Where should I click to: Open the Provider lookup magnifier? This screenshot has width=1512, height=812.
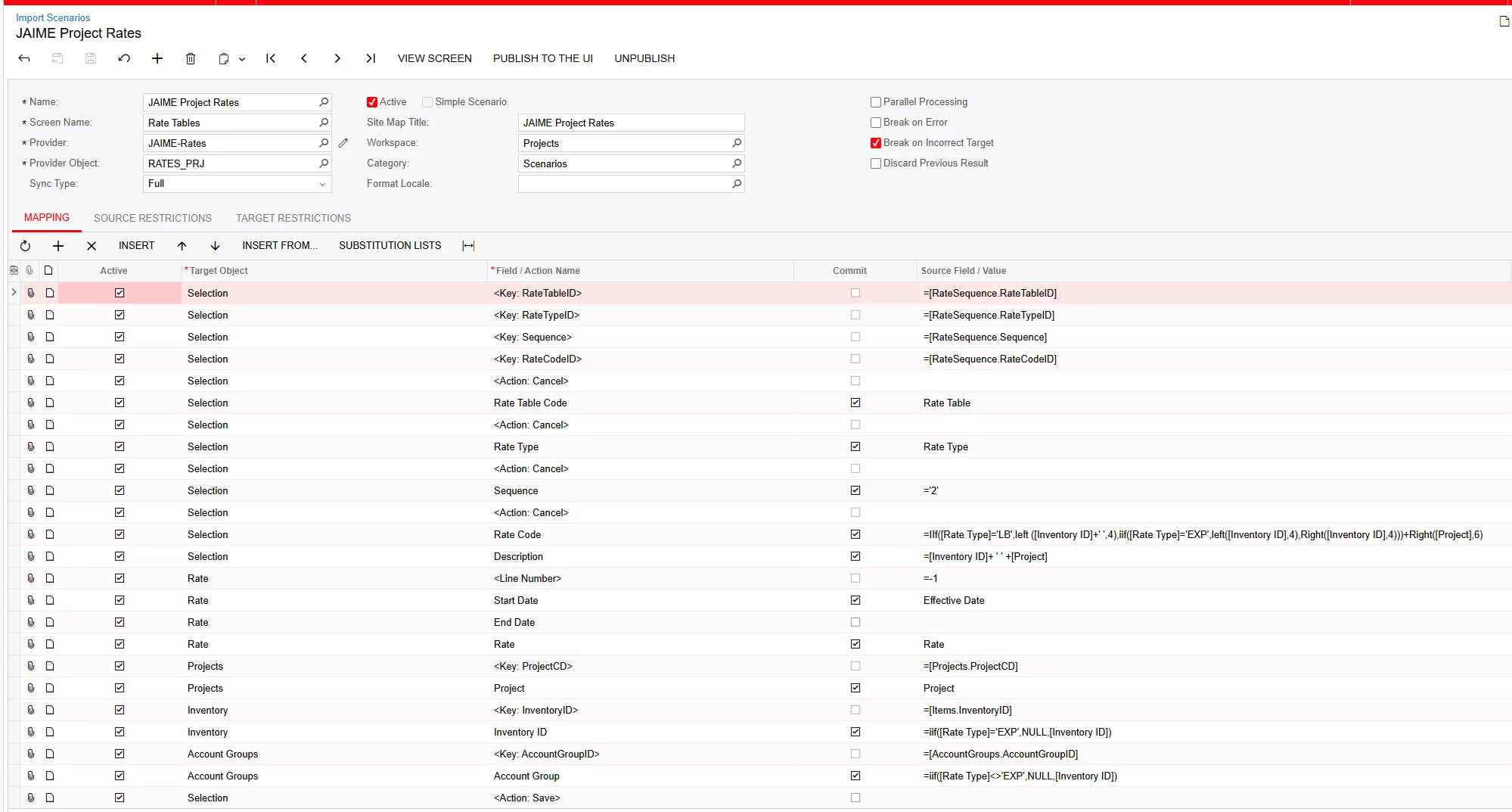[x=324, y=143]
